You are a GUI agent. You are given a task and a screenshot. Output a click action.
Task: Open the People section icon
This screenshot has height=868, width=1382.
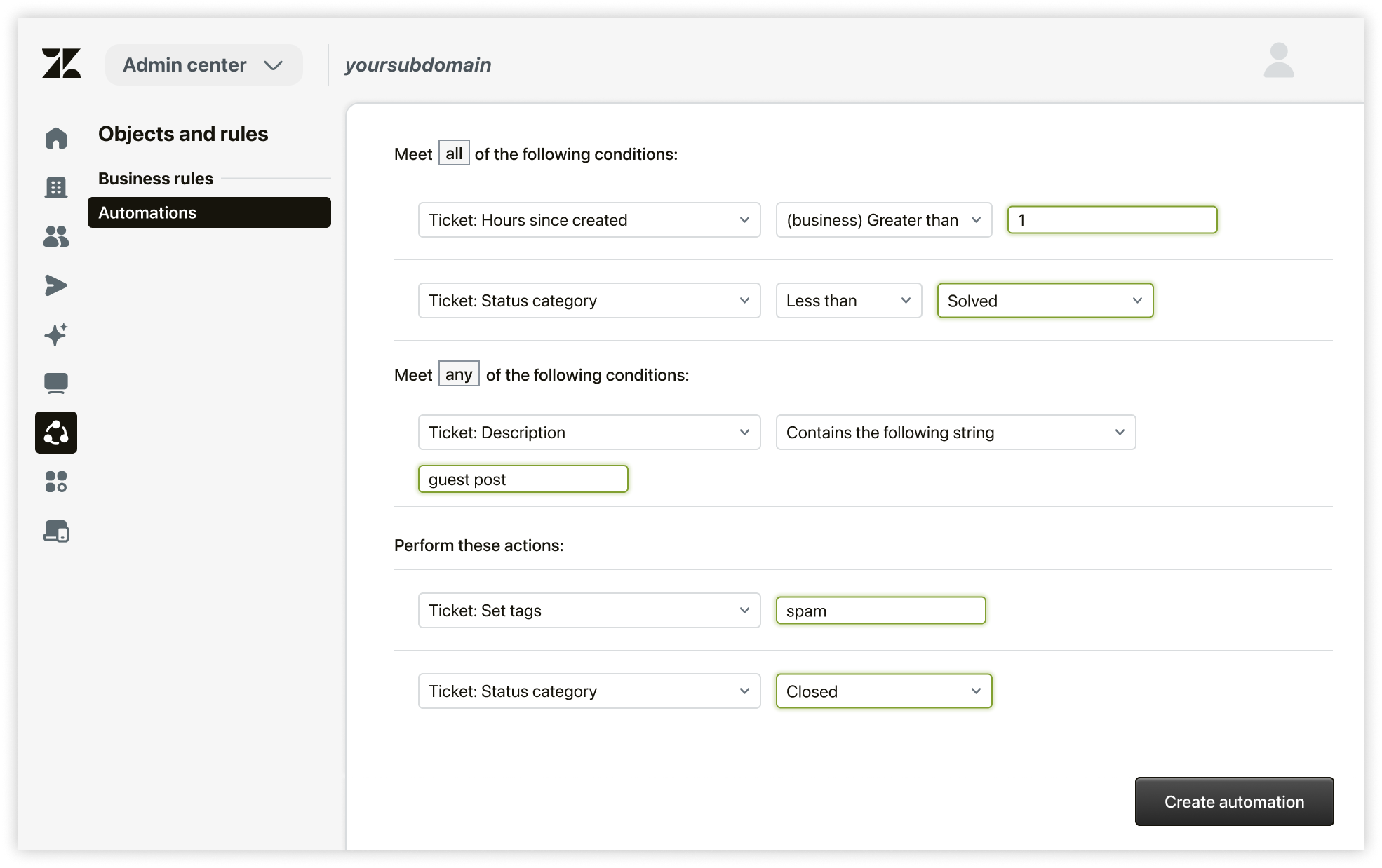(x=56, y=236)
